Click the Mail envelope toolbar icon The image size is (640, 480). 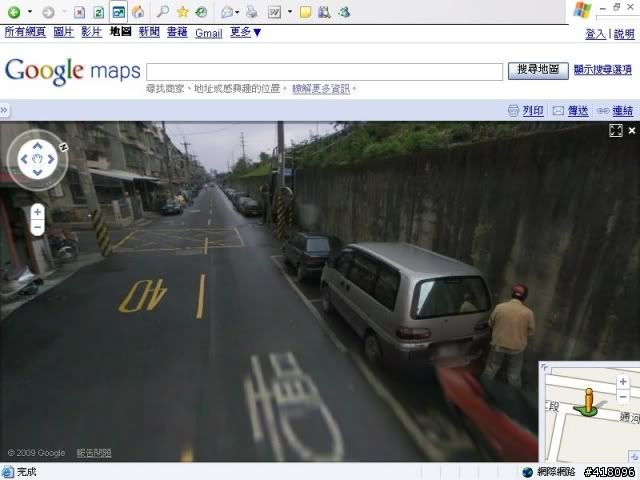click(x=227, y=12)
